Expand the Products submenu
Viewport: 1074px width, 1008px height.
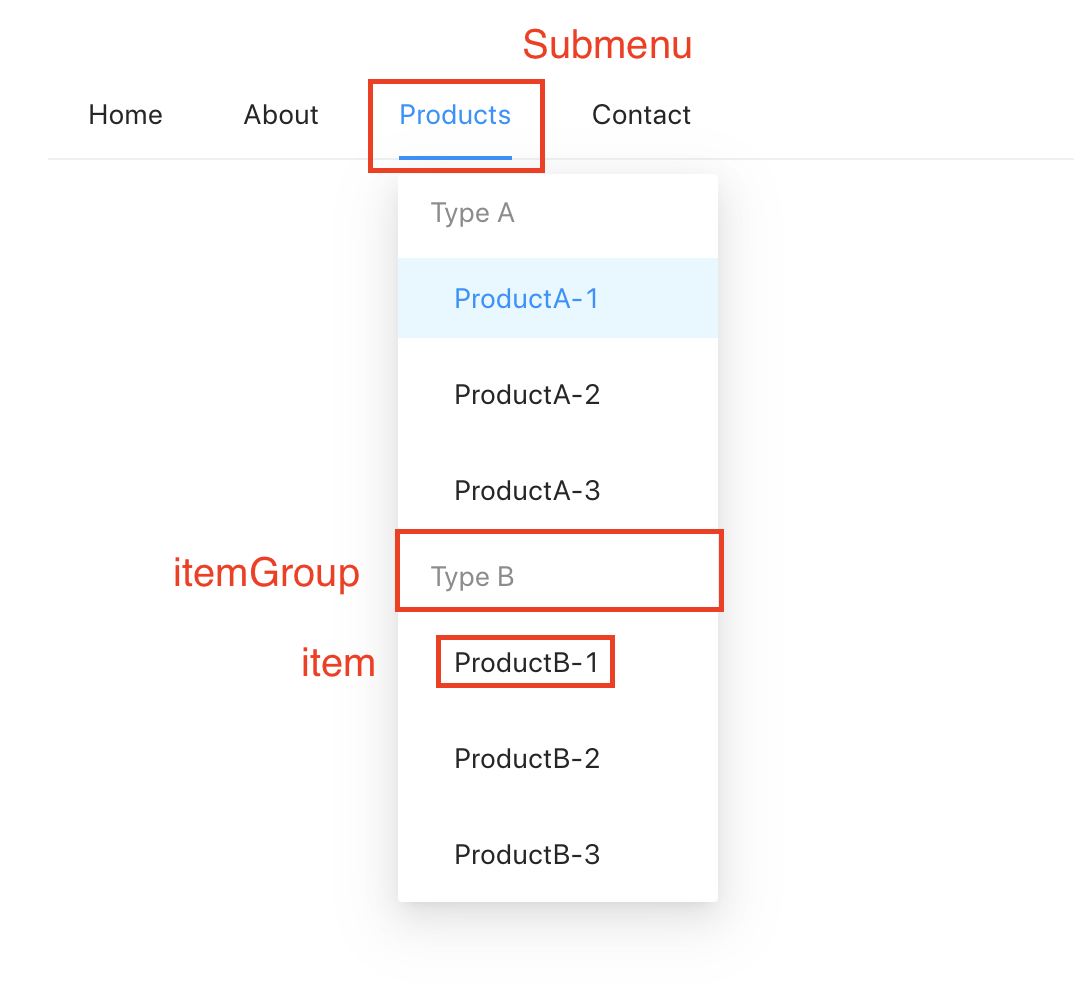click(x=455, y=115)
